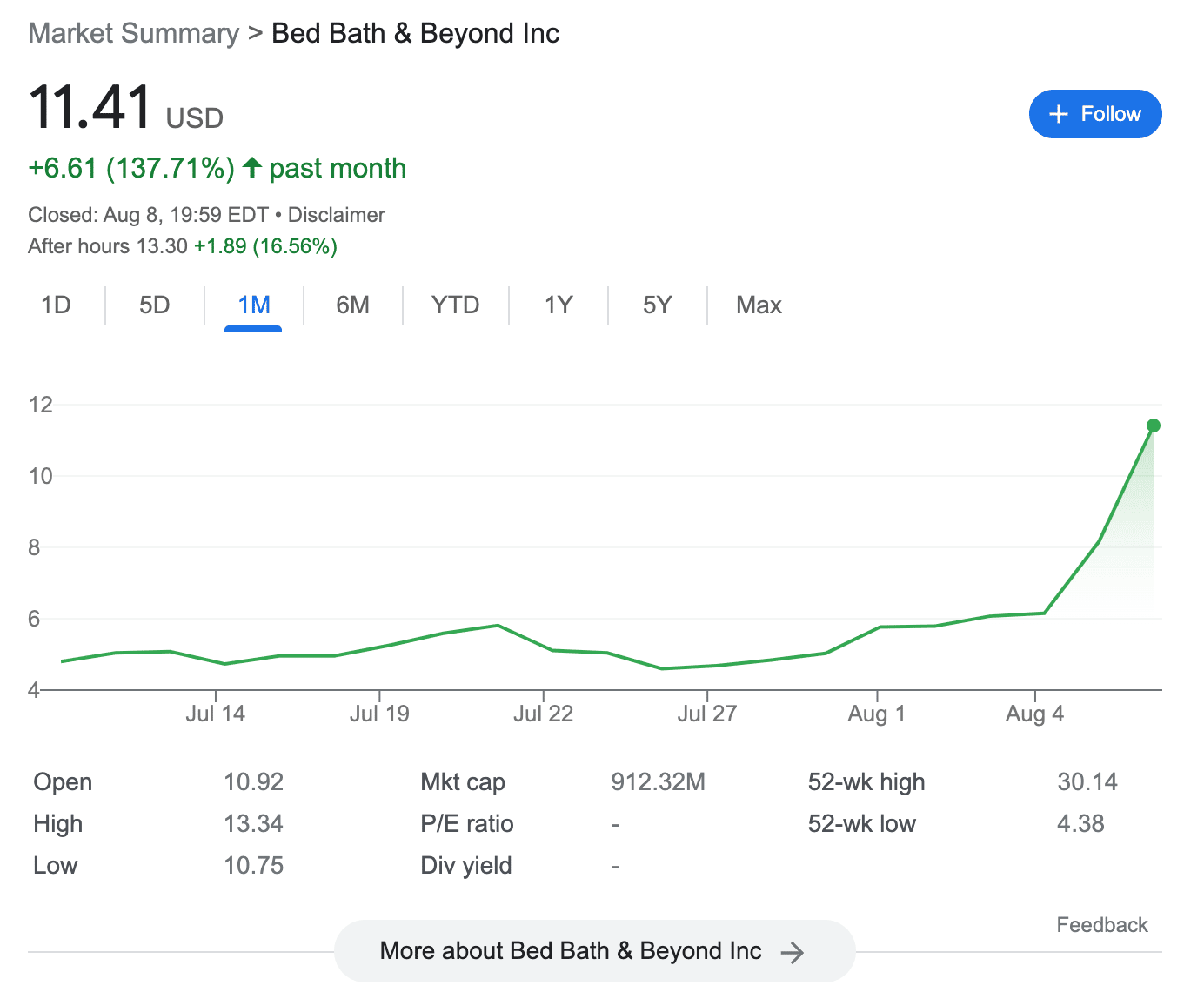Click the Jul 14 axis label
1204x999 pixels.
215,714
